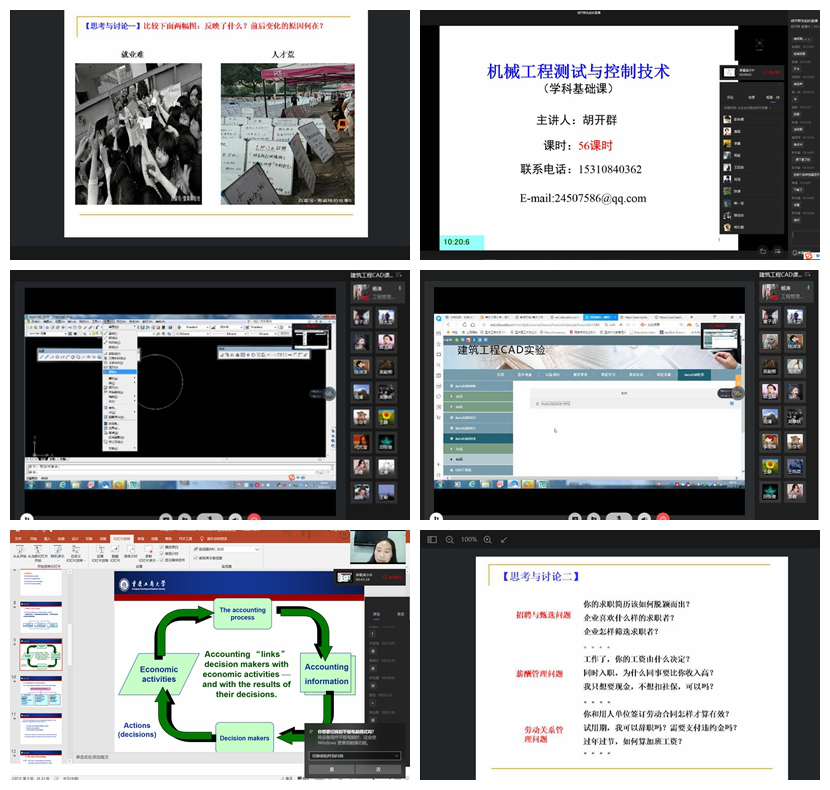830x790 pixels.
Task: Select slide 9 thumbnail with the green accounting cycle
Action: pos(43,655)
